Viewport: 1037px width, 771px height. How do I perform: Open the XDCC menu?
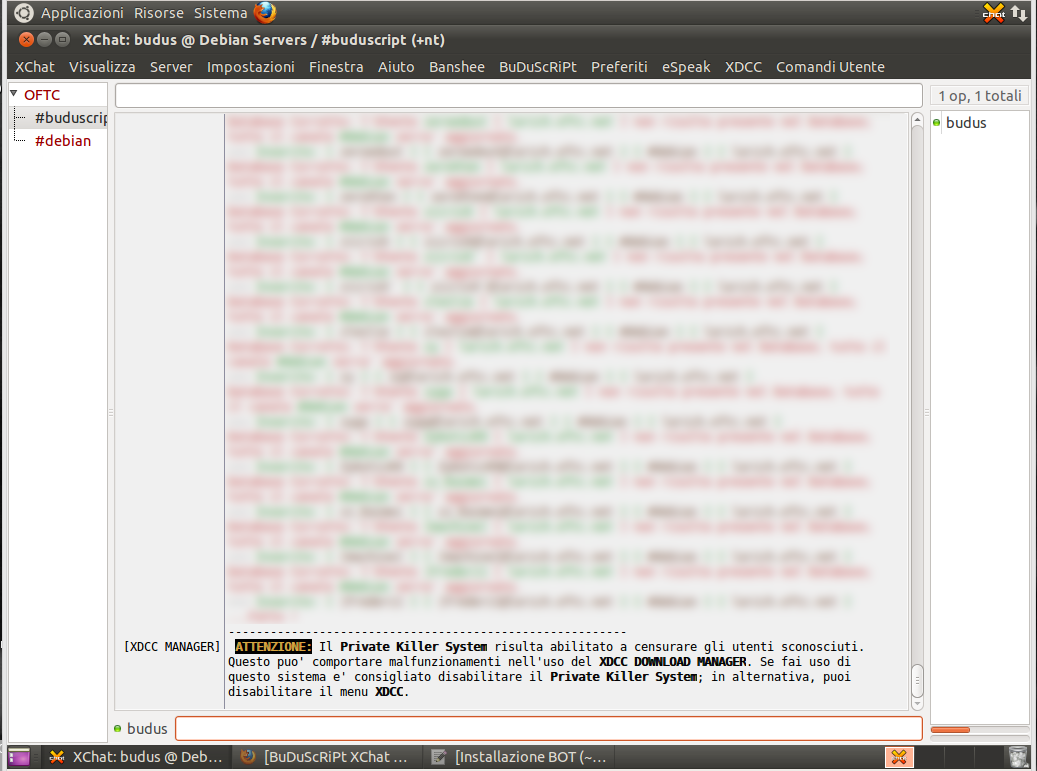click(x=743, y=67)
